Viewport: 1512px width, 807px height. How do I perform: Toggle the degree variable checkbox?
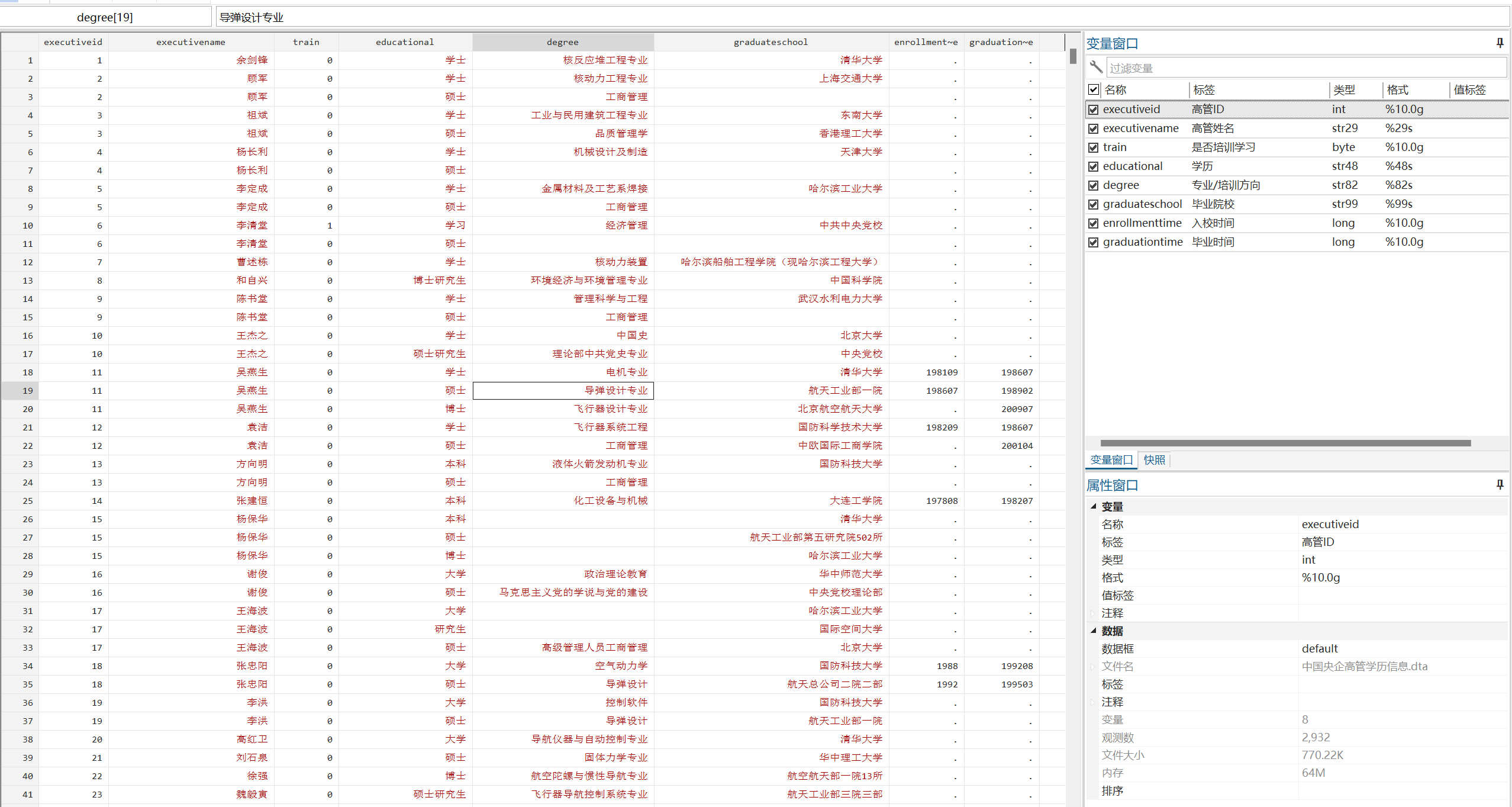1094,185
